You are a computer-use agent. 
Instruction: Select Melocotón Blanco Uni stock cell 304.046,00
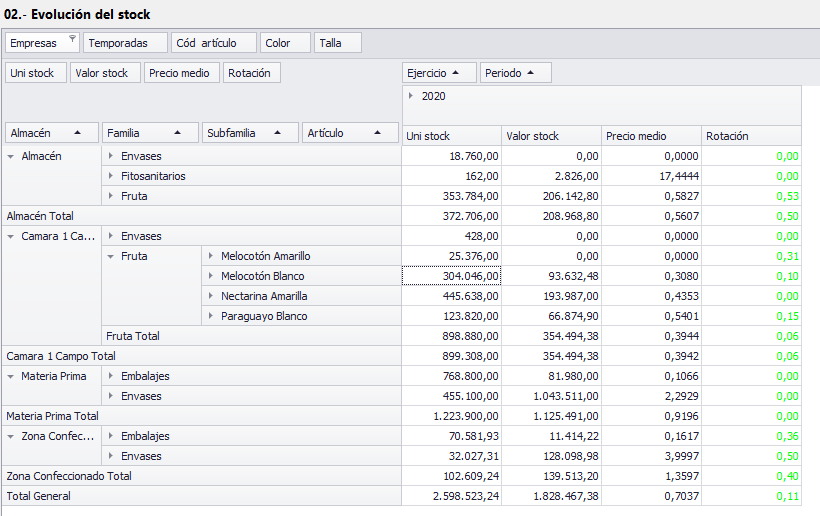point(452,276)
